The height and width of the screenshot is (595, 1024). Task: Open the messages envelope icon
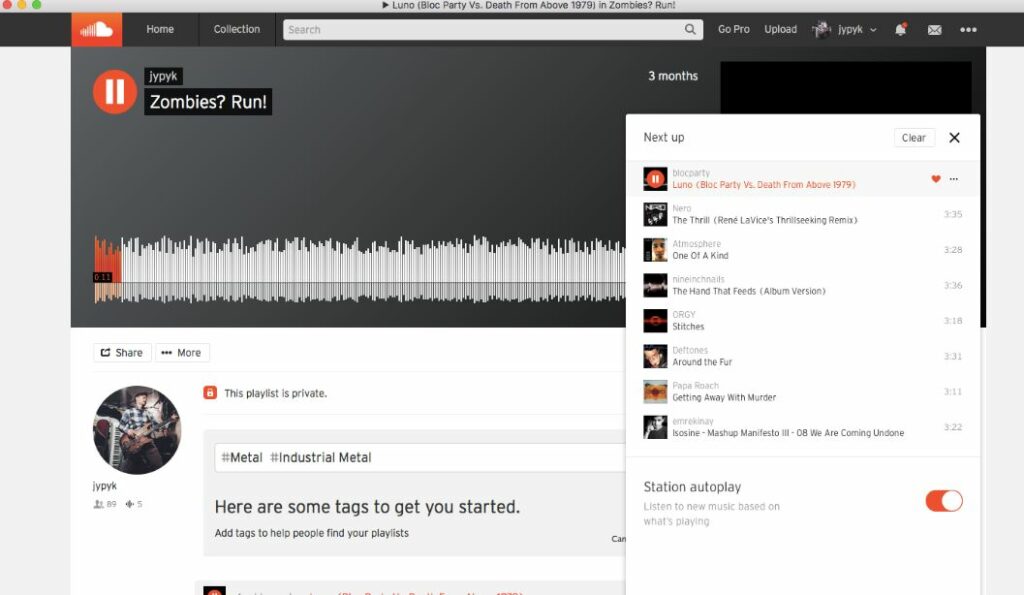click(935, 29)
